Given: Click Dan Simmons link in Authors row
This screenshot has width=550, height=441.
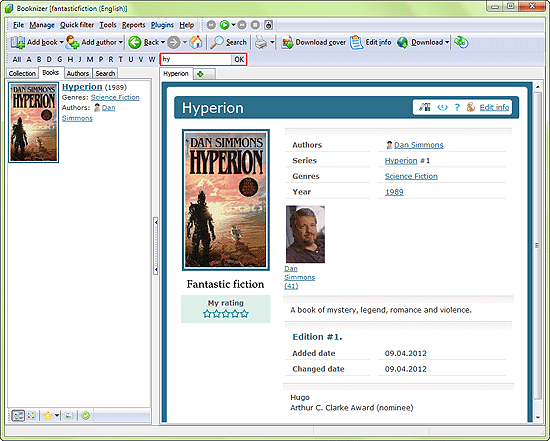Looking at the screenshot, I should pos(418,145).
